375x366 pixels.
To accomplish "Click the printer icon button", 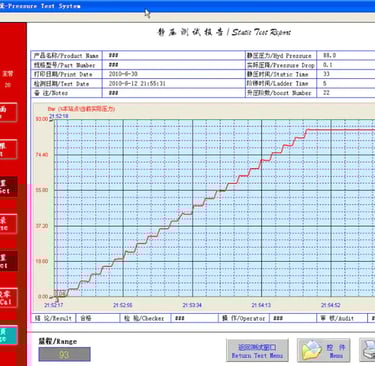I will [367, 350].
